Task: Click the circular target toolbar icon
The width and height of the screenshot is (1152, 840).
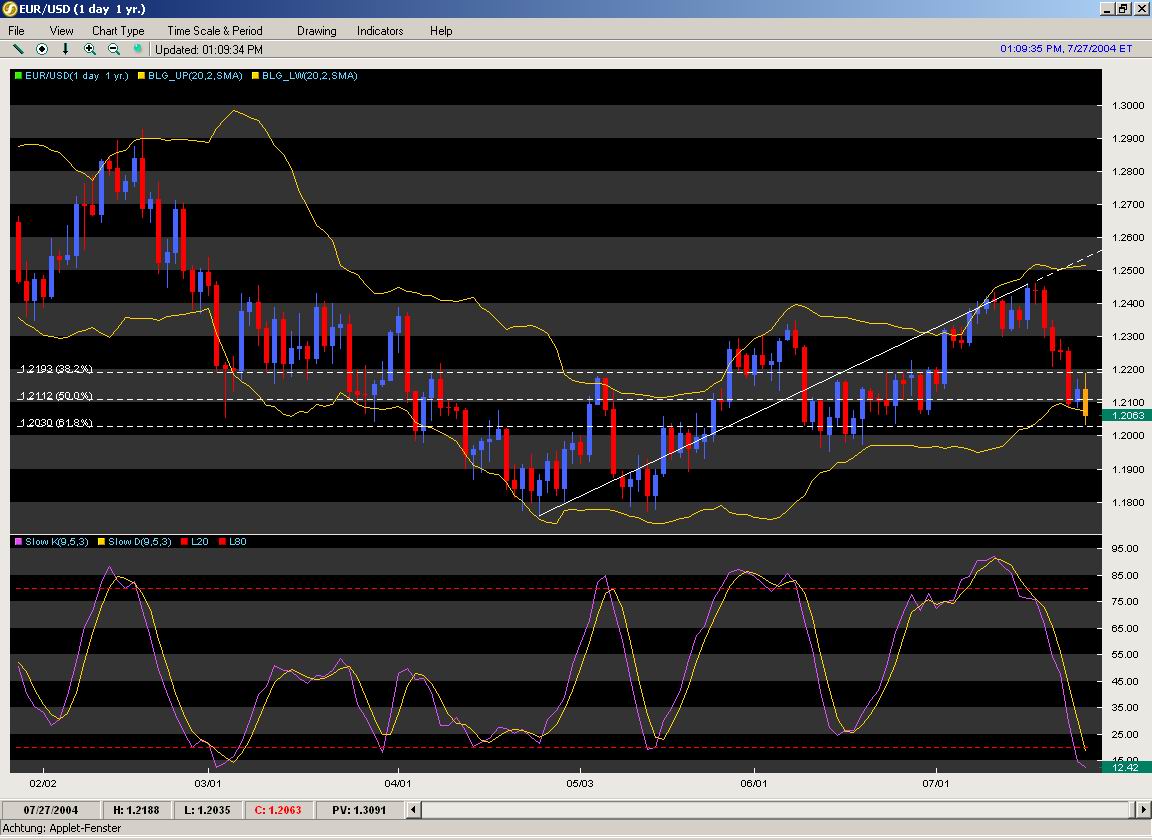Action: 42,49
